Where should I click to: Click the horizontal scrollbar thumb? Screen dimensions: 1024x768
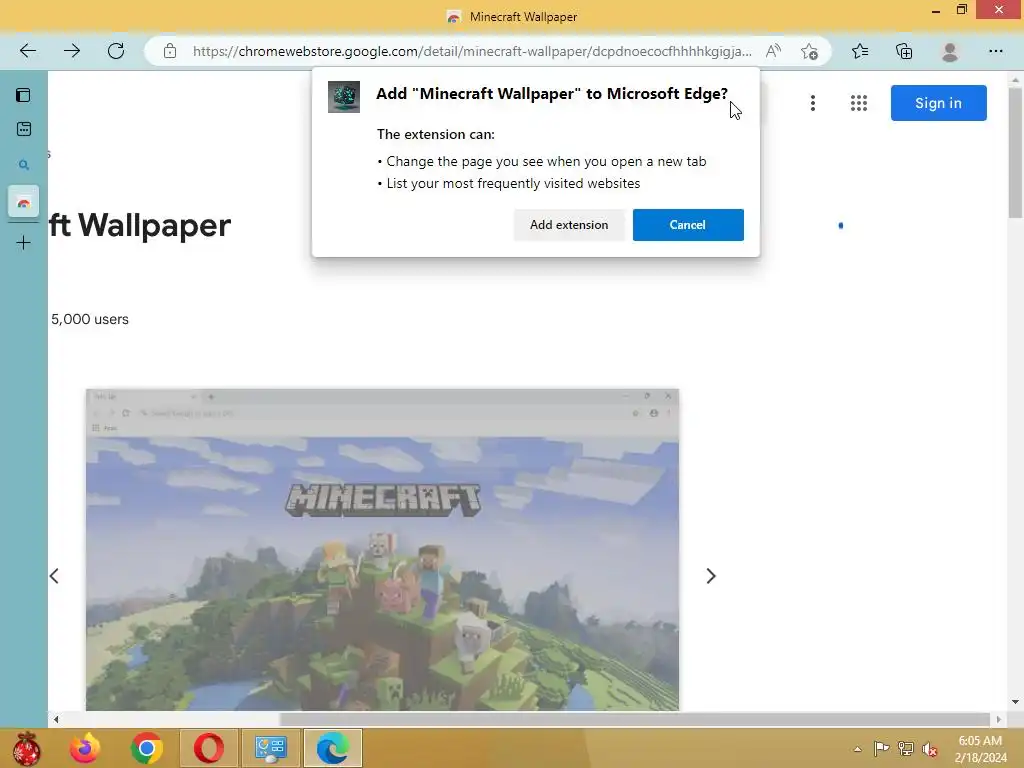(x=634, y=720)
